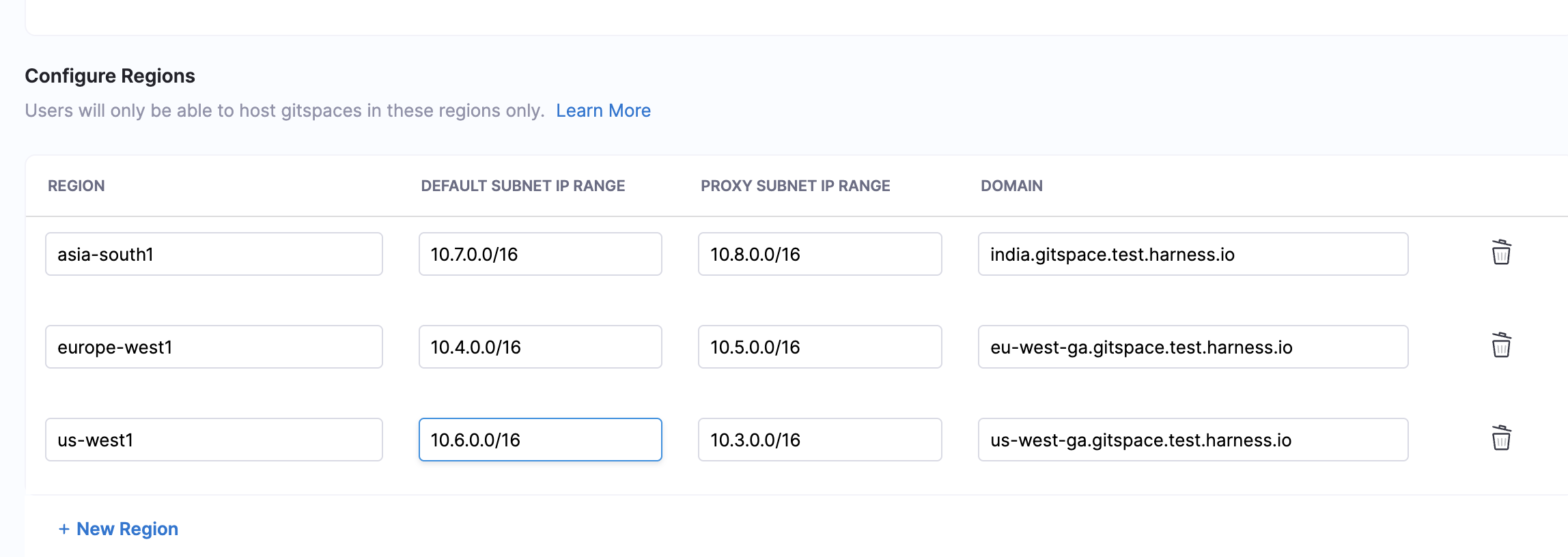
Task: Edit the india.gitspace.test.harness.io domain field
Action: coord(1193,254)
